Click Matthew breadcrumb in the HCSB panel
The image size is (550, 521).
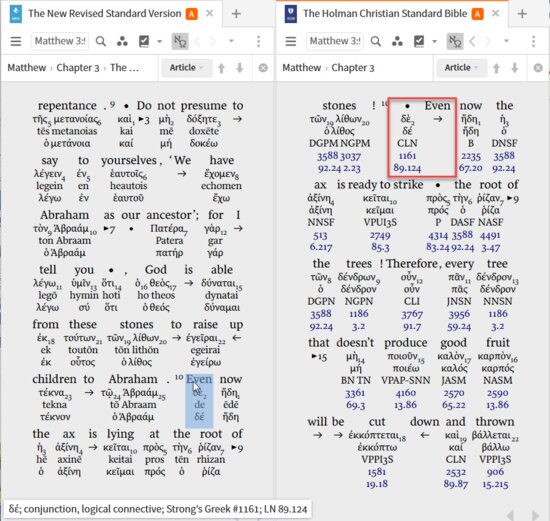tap(302, 67)
